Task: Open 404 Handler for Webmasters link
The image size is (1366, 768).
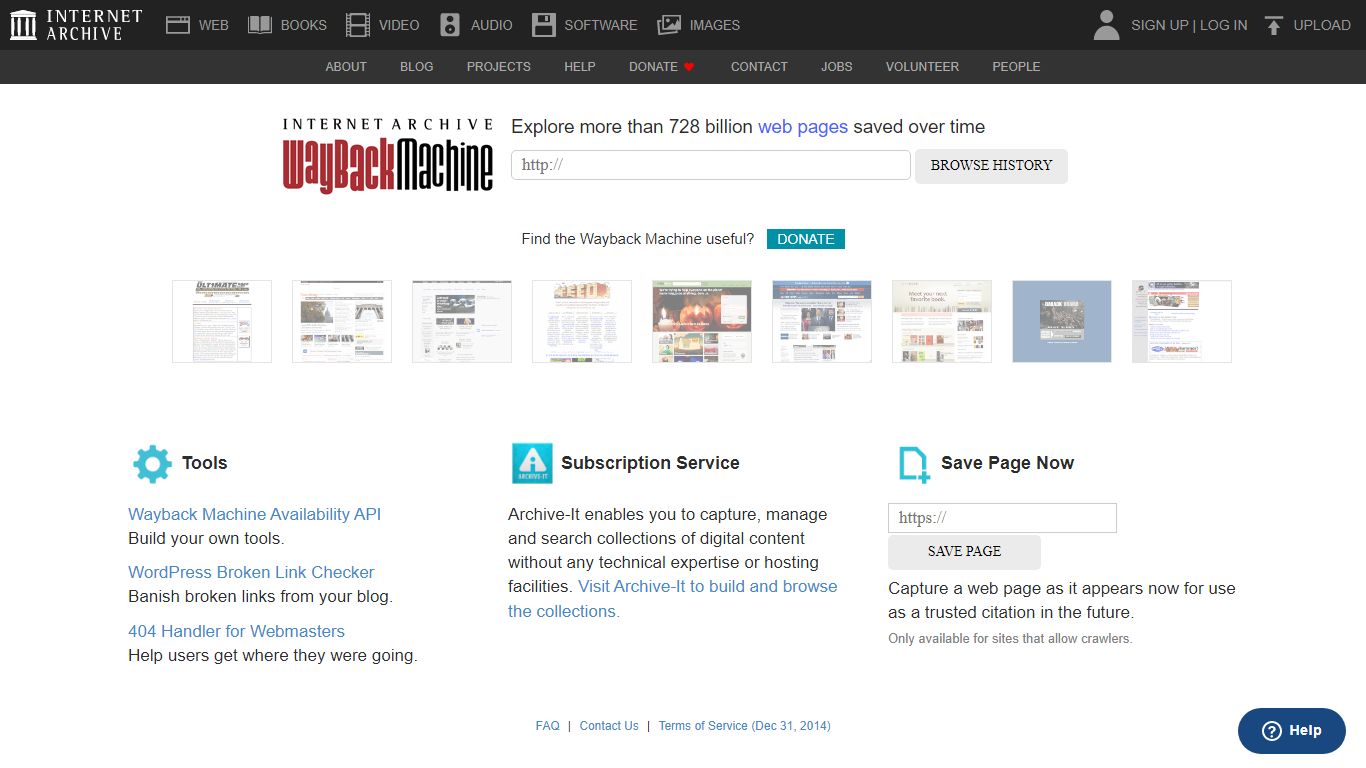Action: 236,631
